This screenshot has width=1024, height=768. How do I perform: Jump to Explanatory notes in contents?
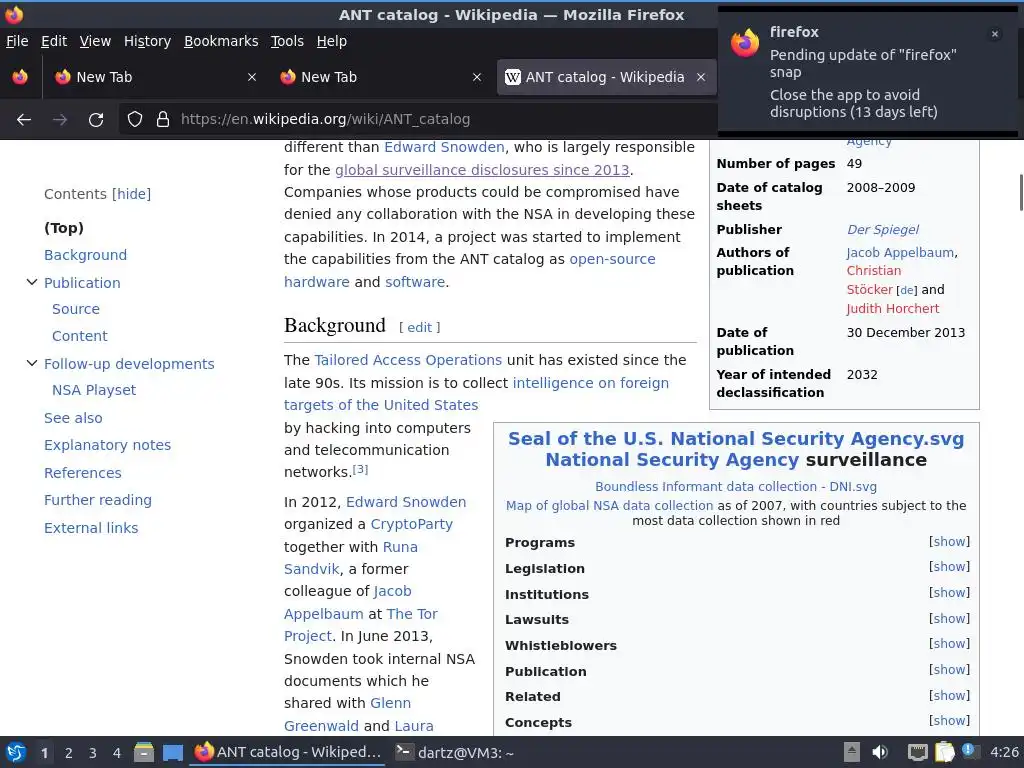(107, 445)
